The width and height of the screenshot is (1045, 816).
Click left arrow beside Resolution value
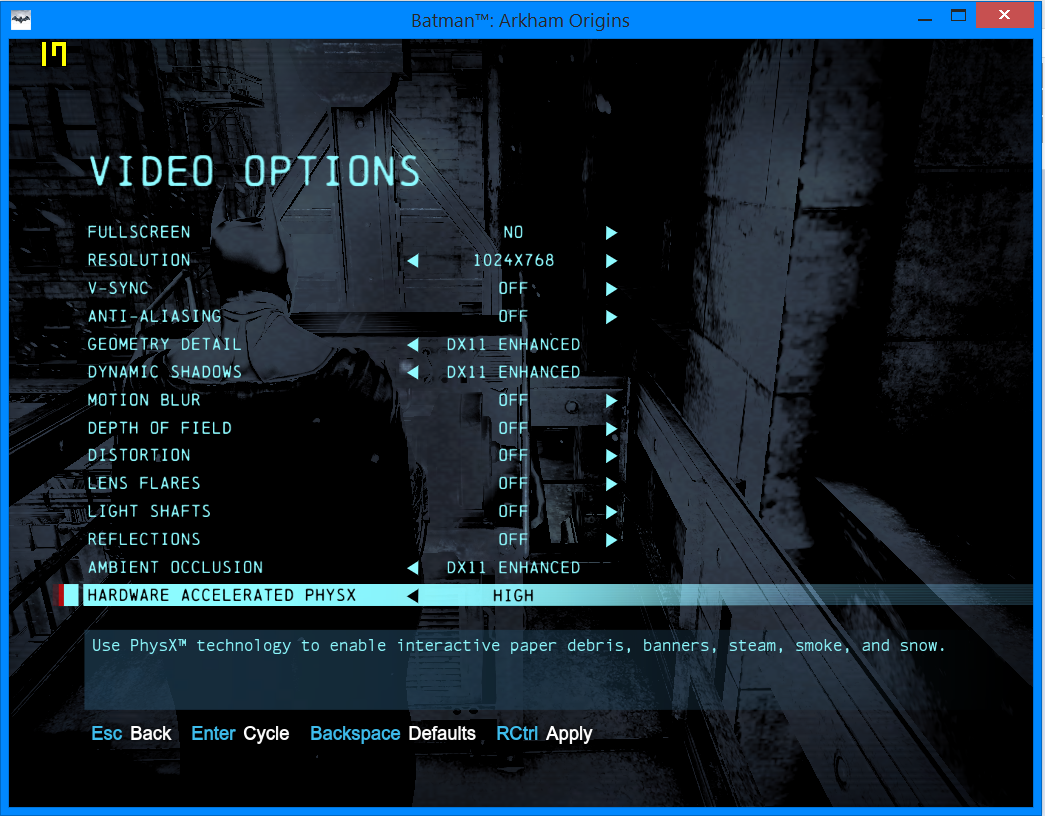pos(412,261)
